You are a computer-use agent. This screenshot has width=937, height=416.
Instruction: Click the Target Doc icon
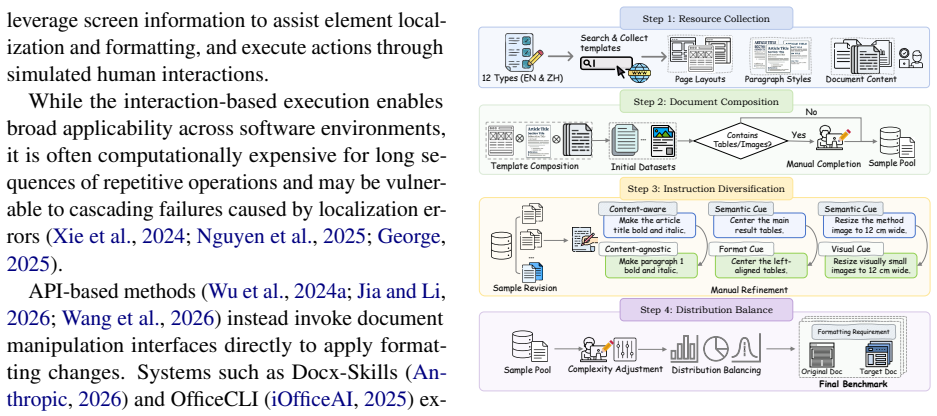click(878, 355)
